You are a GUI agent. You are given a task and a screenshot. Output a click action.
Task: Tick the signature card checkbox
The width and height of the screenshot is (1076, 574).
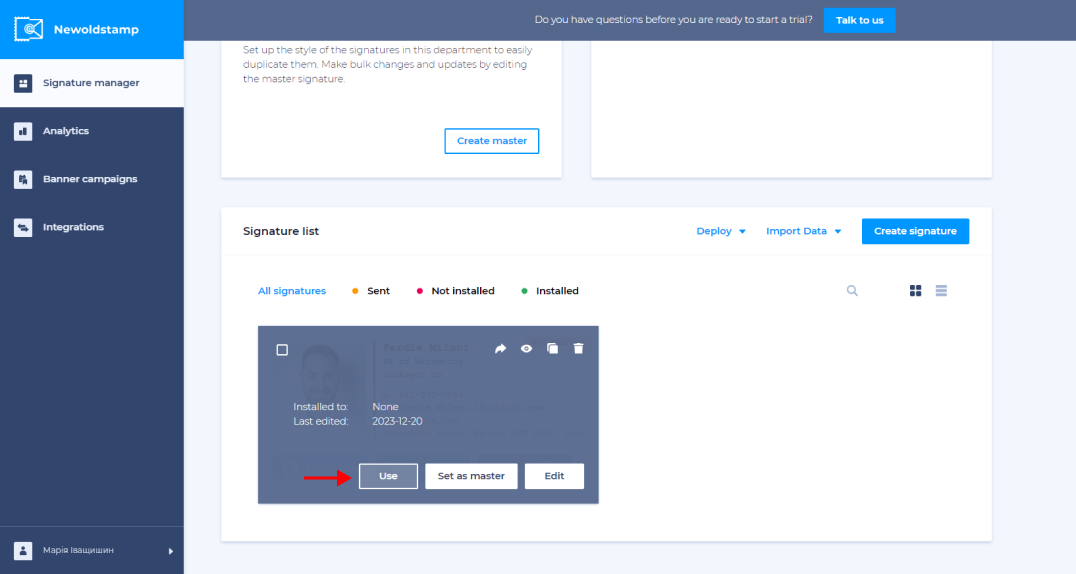click(282, 350)
